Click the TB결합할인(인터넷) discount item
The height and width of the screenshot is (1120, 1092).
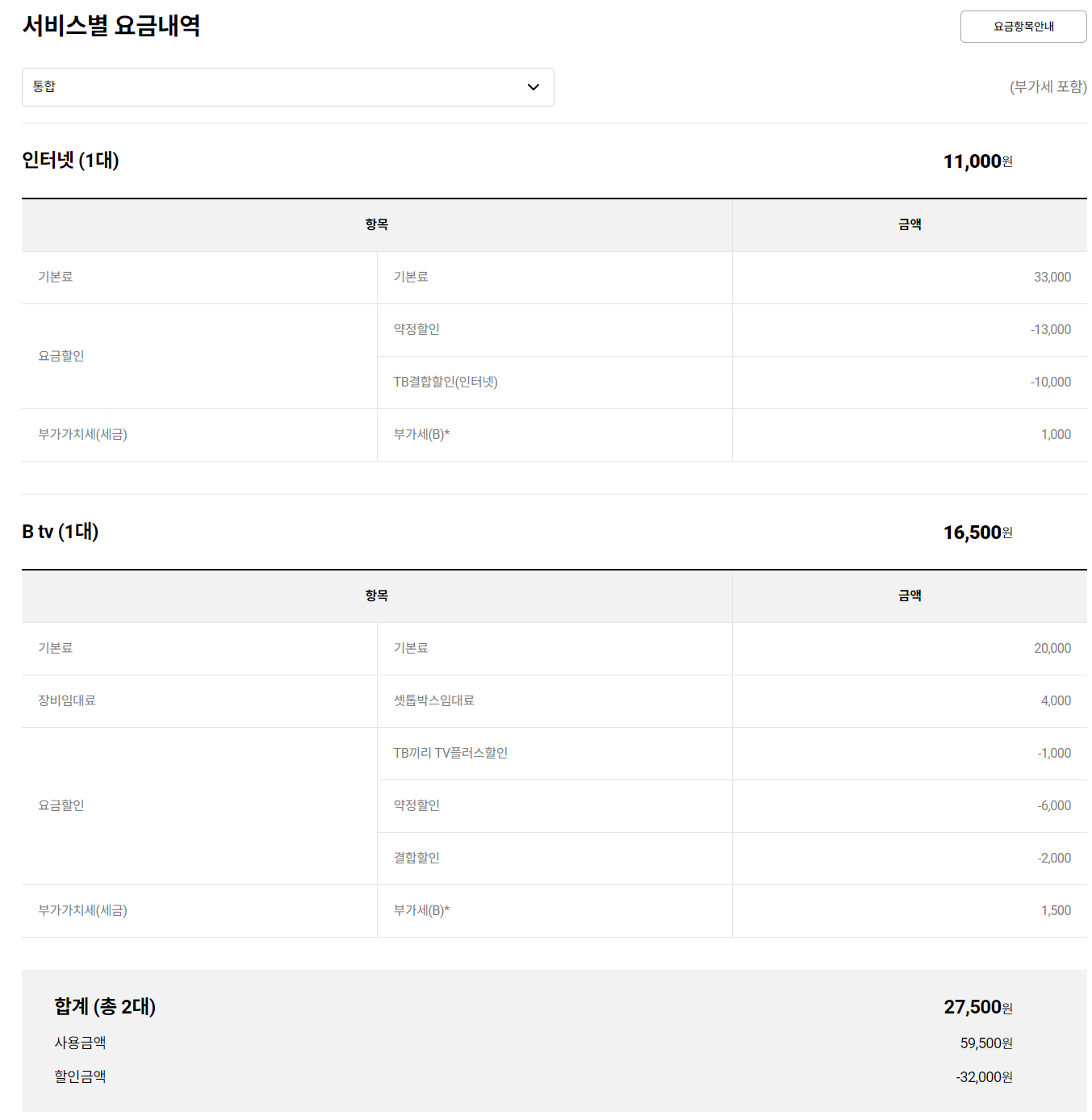coord(446,382)
